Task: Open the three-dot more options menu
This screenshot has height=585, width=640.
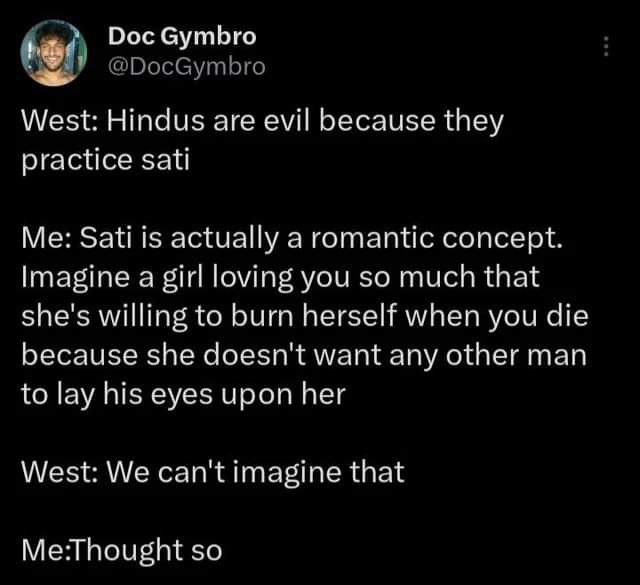Action: 606,46
